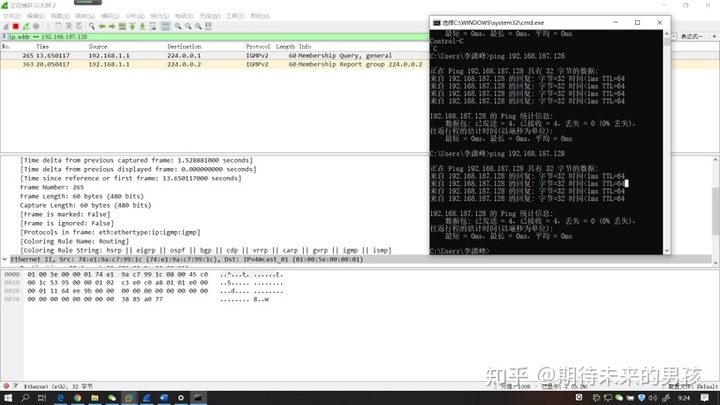Restart the current capture
The width and height of the screenshot is (720, 405).
point(26,27)
